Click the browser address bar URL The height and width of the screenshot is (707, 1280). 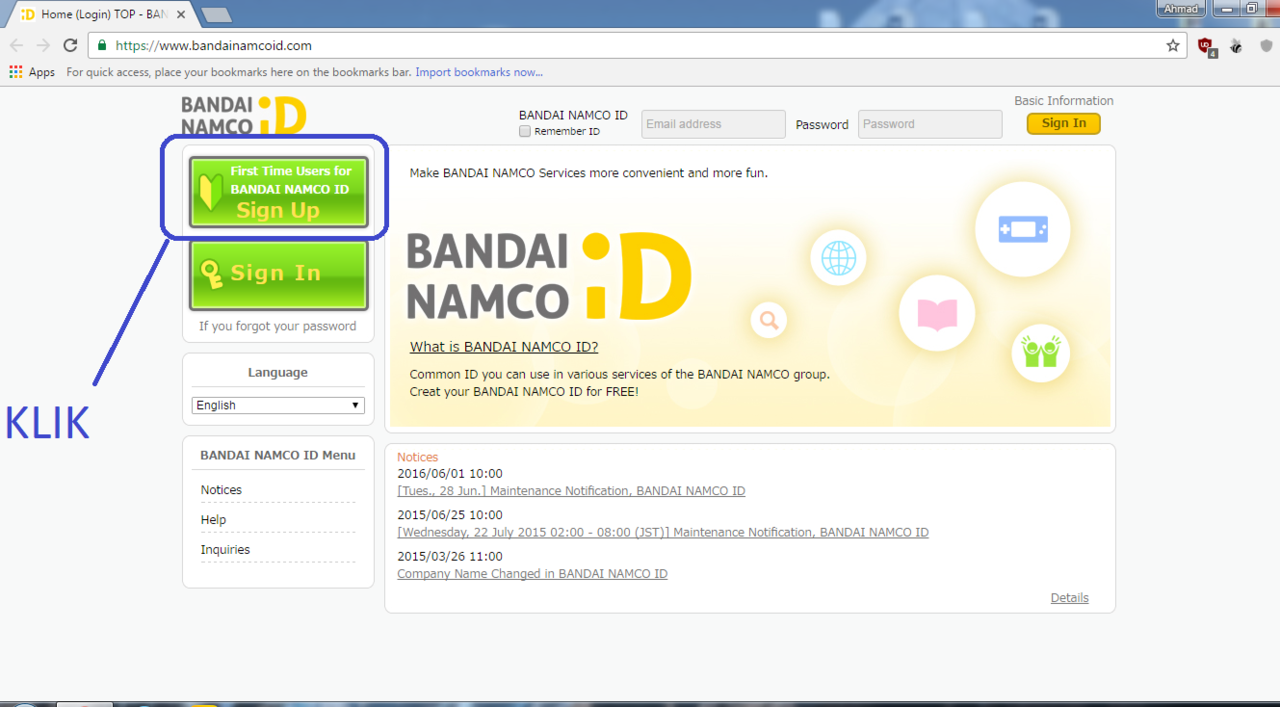click(214, 45)
